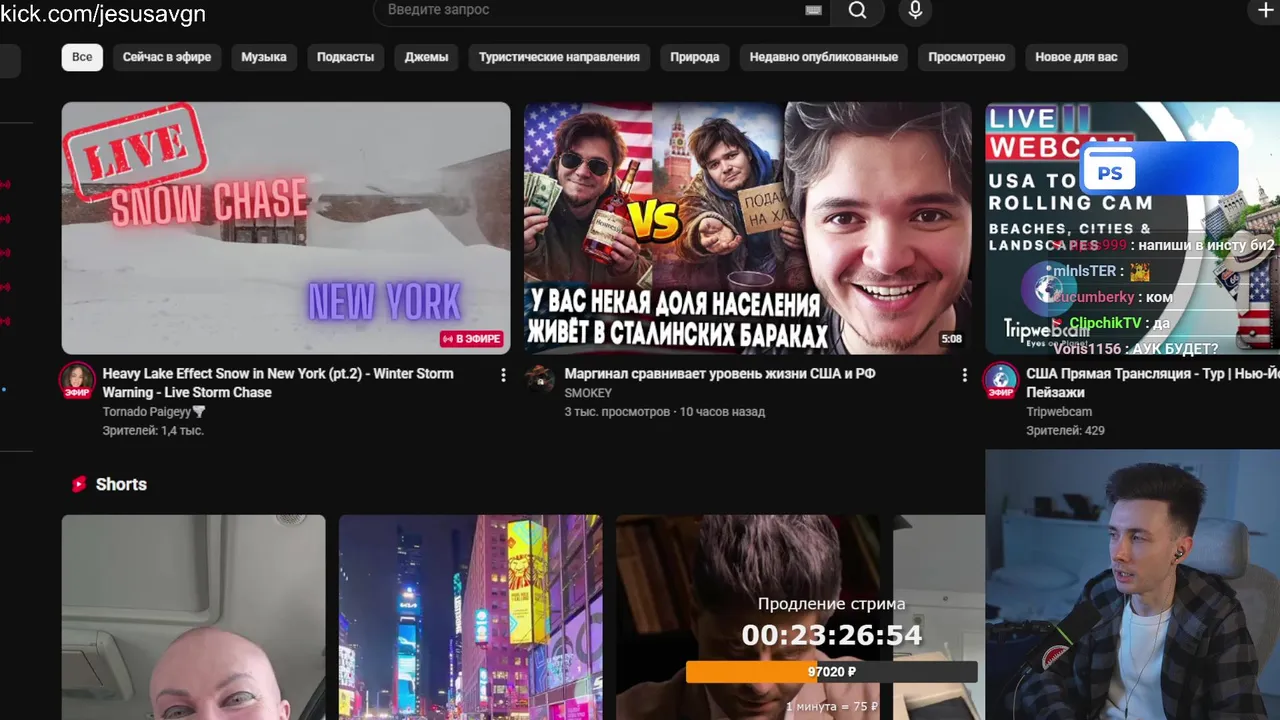Click the 5:08 duration badge
1280x720 pixels.
tap(951, 339)
